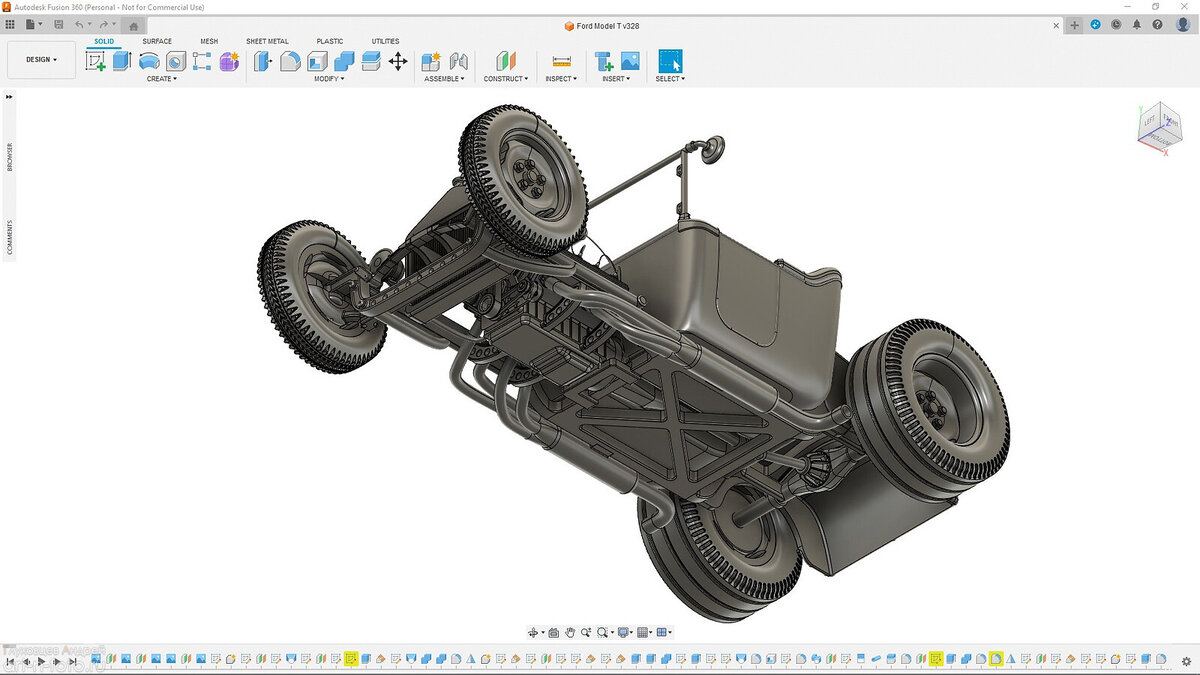Viewport: 1200px width, 675px height.
Task: Activate the Select tool
Action: coord(670,61)
